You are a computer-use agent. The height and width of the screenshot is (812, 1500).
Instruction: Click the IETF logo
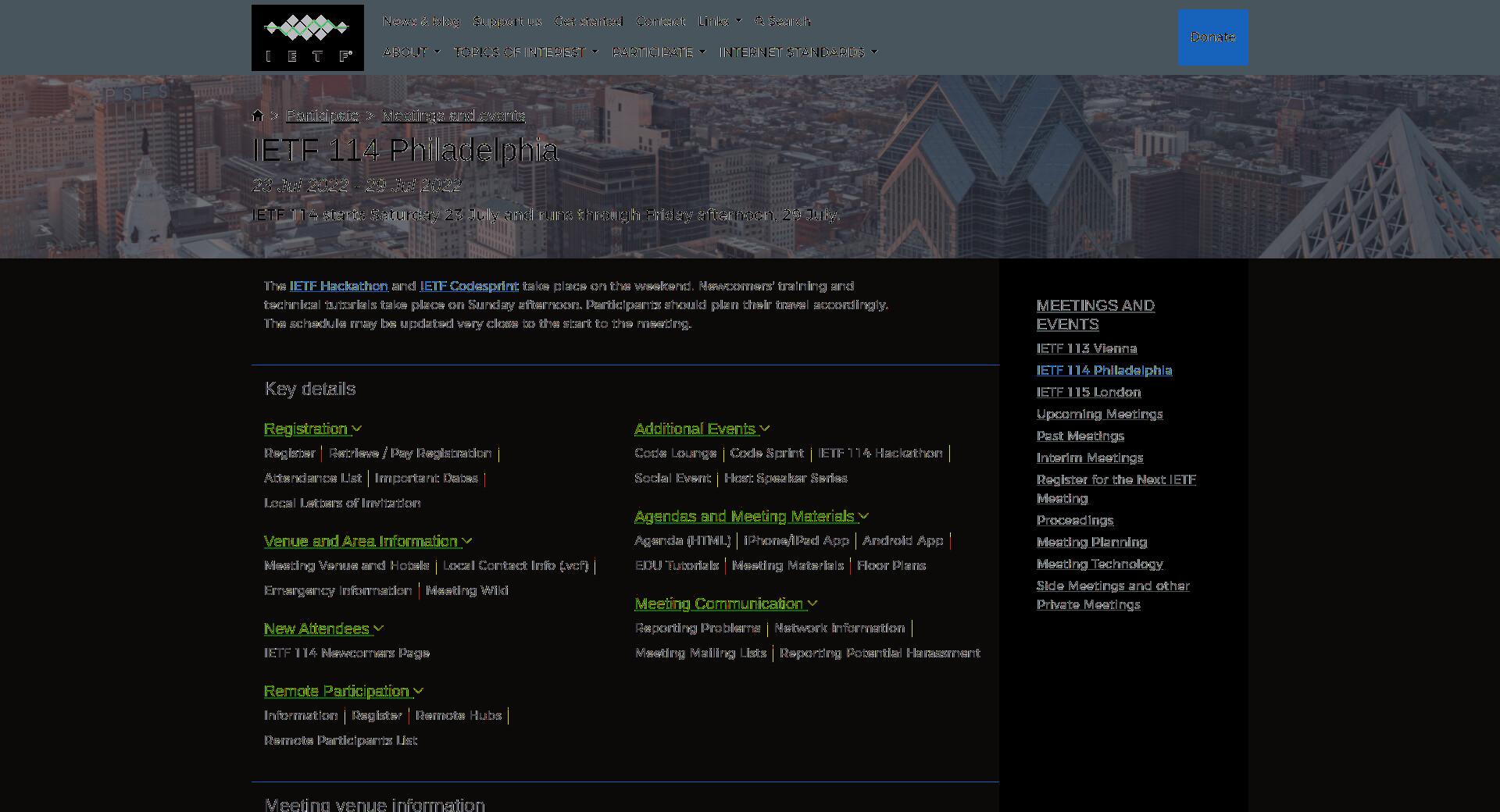point(307,37)
